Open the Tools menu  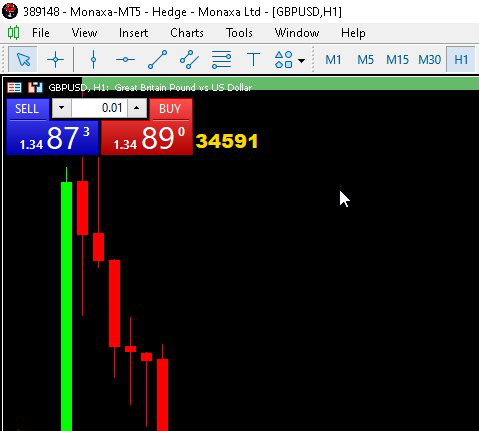[239, 33]
